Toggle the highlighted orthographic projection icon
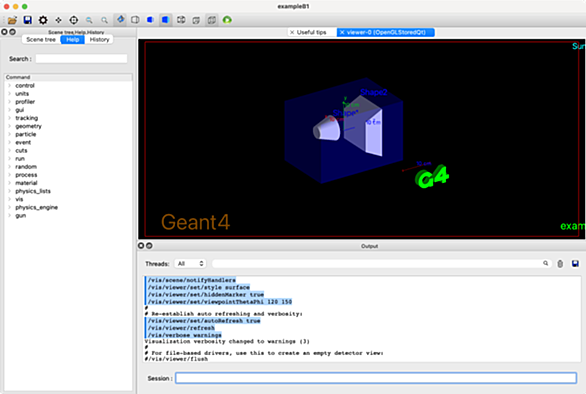Screen dimensions: 586x394 coord(212,19)
